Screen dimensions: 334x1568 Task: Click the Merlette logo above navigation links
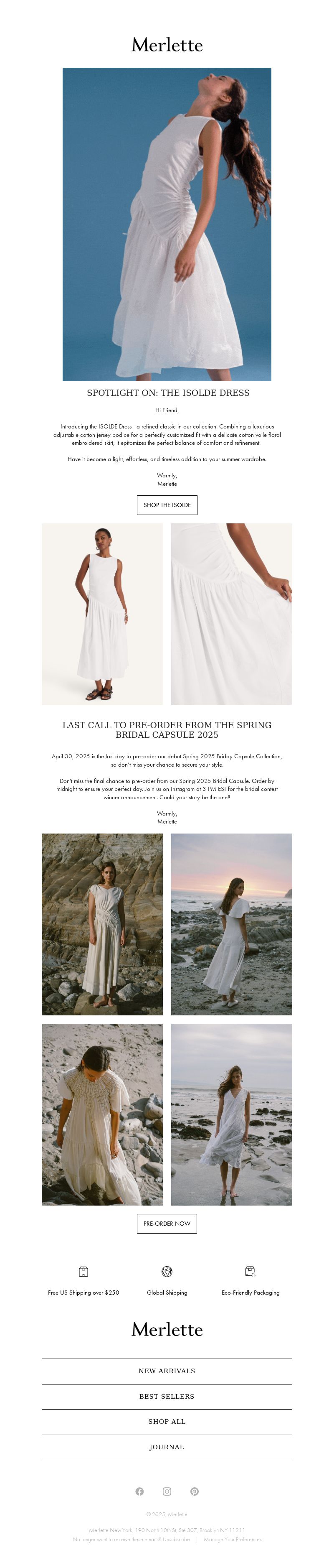coord(167,1329)
